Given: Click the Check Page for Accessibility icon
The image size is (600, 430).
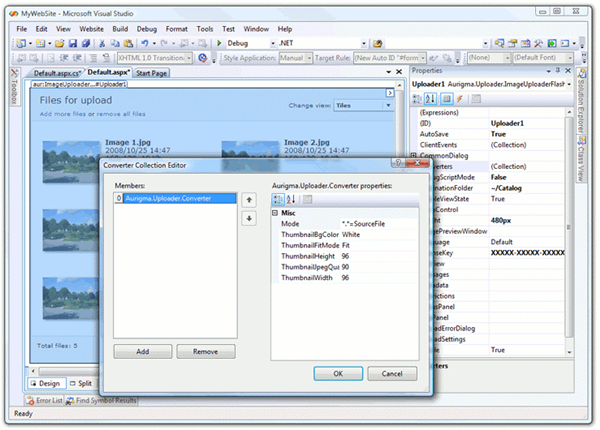Looking at the screenshot, I should tap(202, 58).
